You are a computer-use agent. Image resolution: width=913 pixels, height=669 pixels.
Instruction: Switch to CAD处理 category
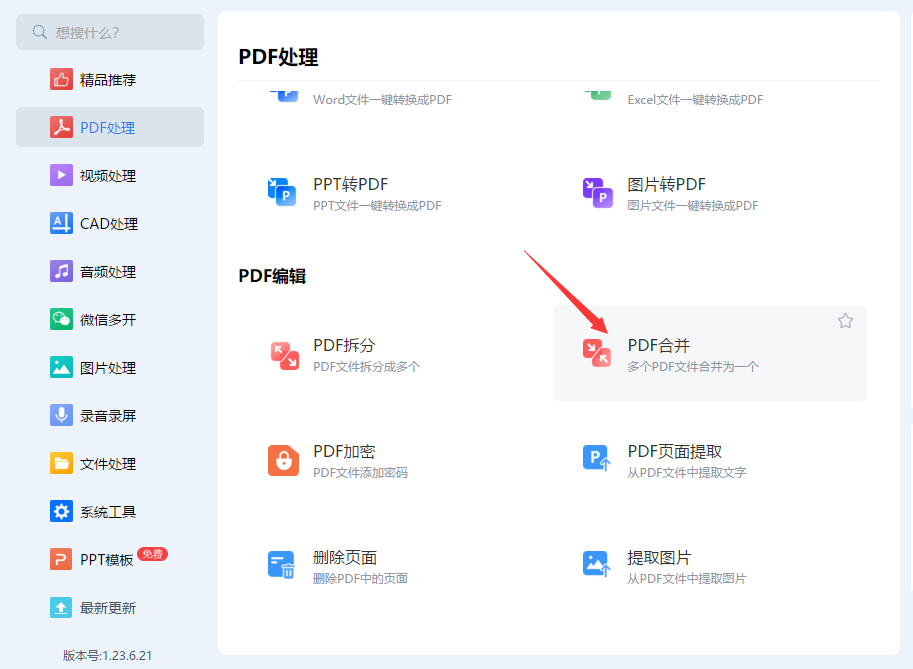click(x=110, y=223)
